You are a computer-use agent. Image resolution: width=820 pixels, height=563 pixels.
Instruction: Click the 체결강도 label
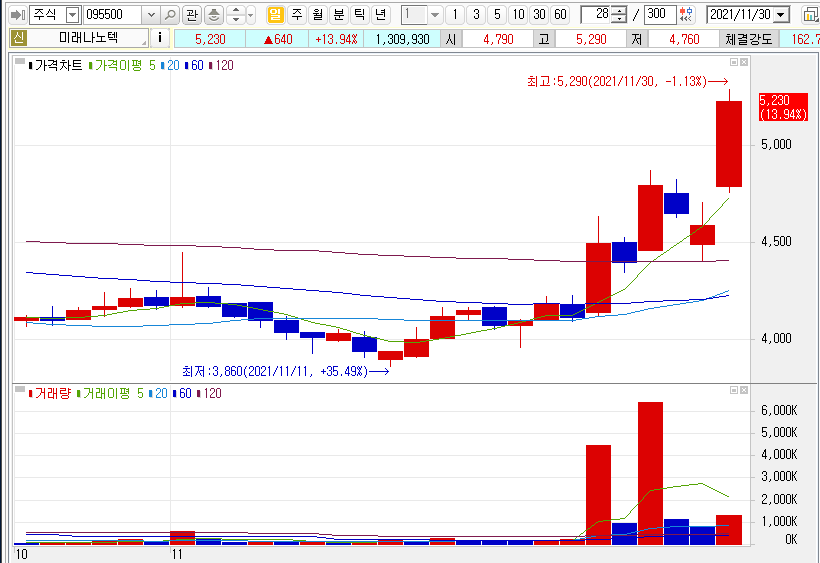tap(749, 39)
